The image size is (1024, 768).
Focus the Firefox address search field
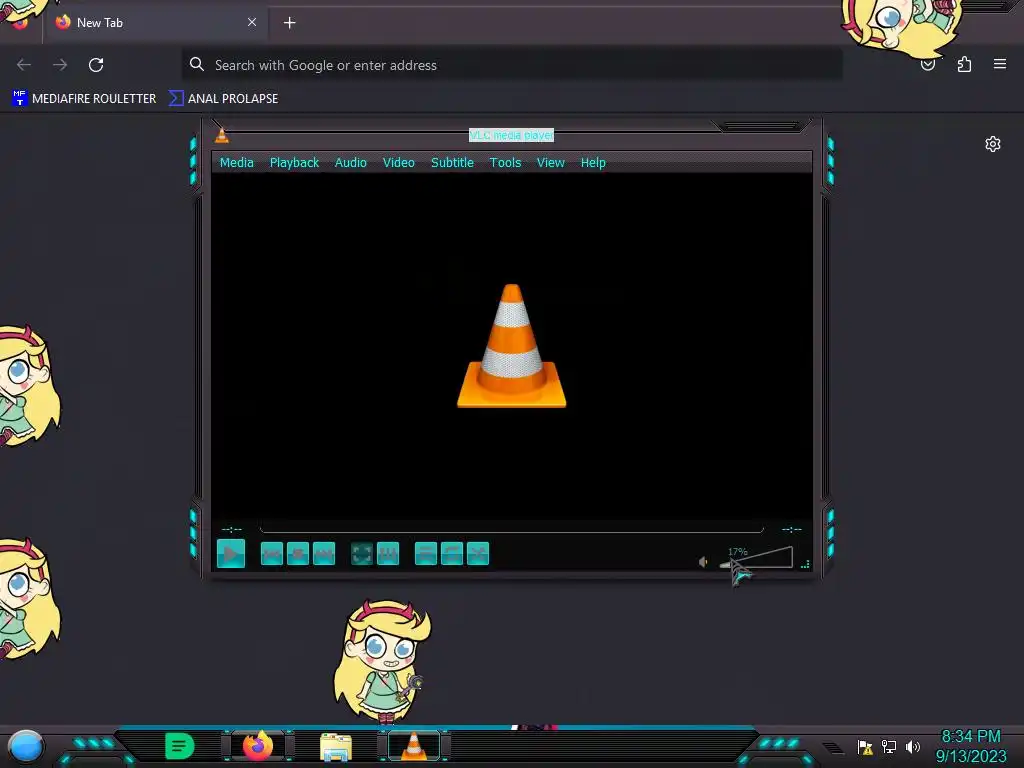tap(511, 65)
